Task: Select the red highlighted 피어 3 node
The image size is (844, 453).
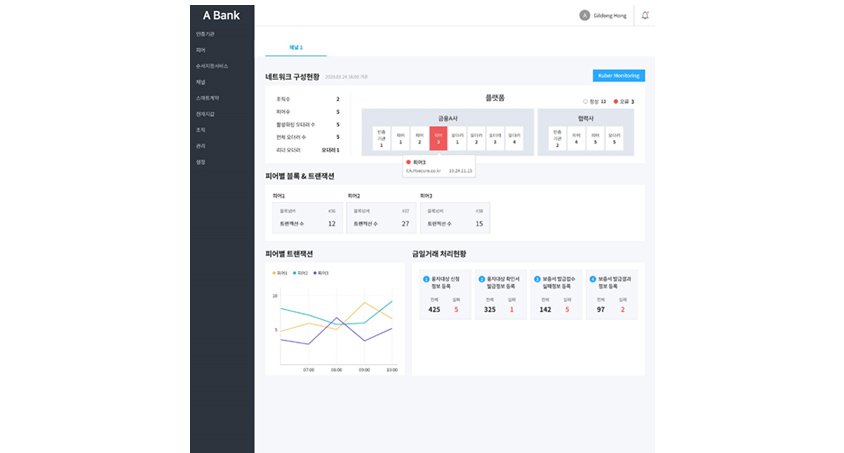Action: tap(438, 138)
